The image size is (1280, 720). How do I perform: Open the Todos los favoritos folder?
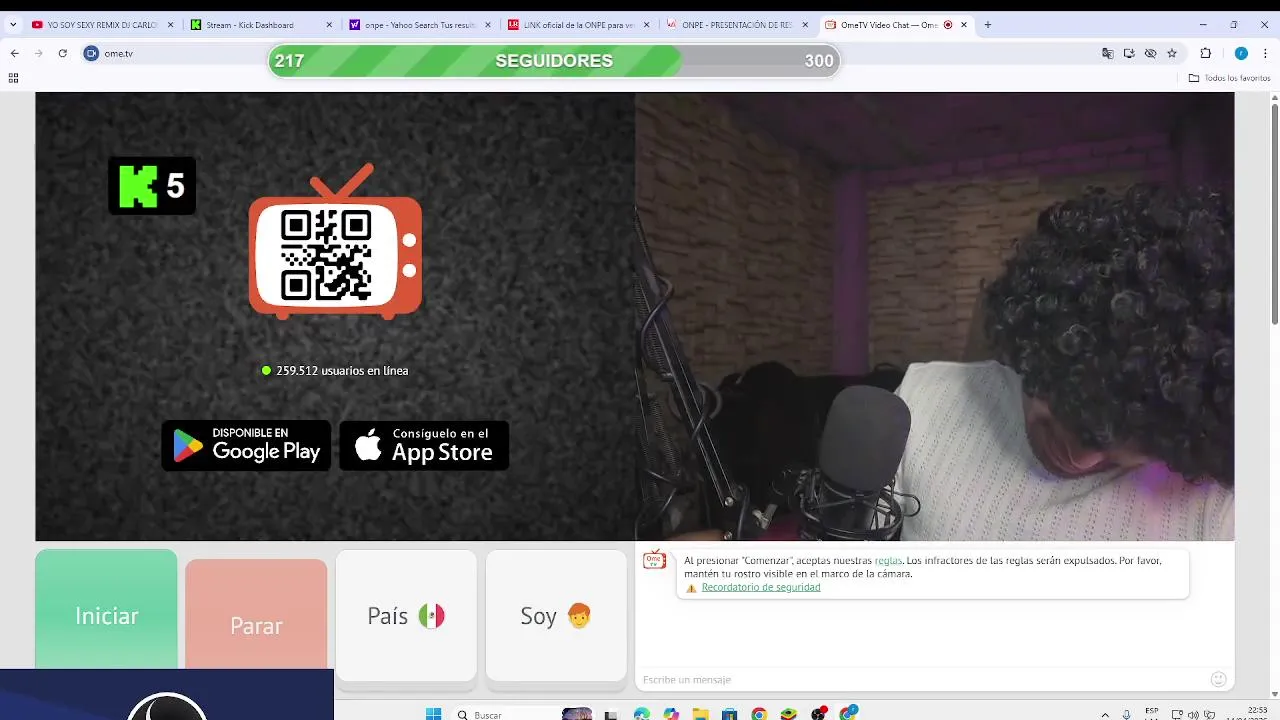click(x=1229, y=78)
